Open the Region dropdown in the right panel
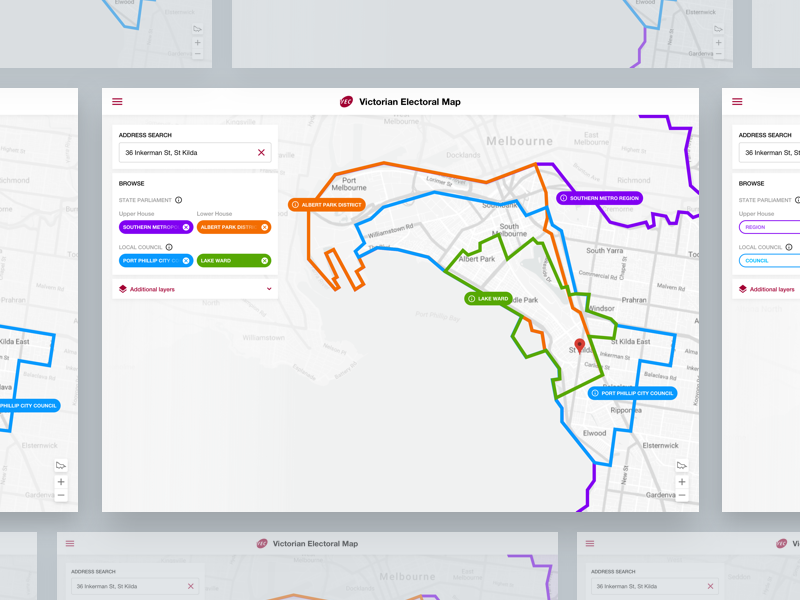 click(x=768, y=227)
